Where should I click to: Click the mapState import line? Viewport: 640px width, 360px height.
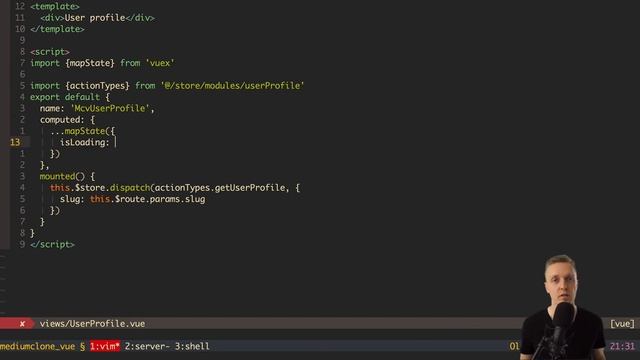pyautogui.click(x=102, y=63)
